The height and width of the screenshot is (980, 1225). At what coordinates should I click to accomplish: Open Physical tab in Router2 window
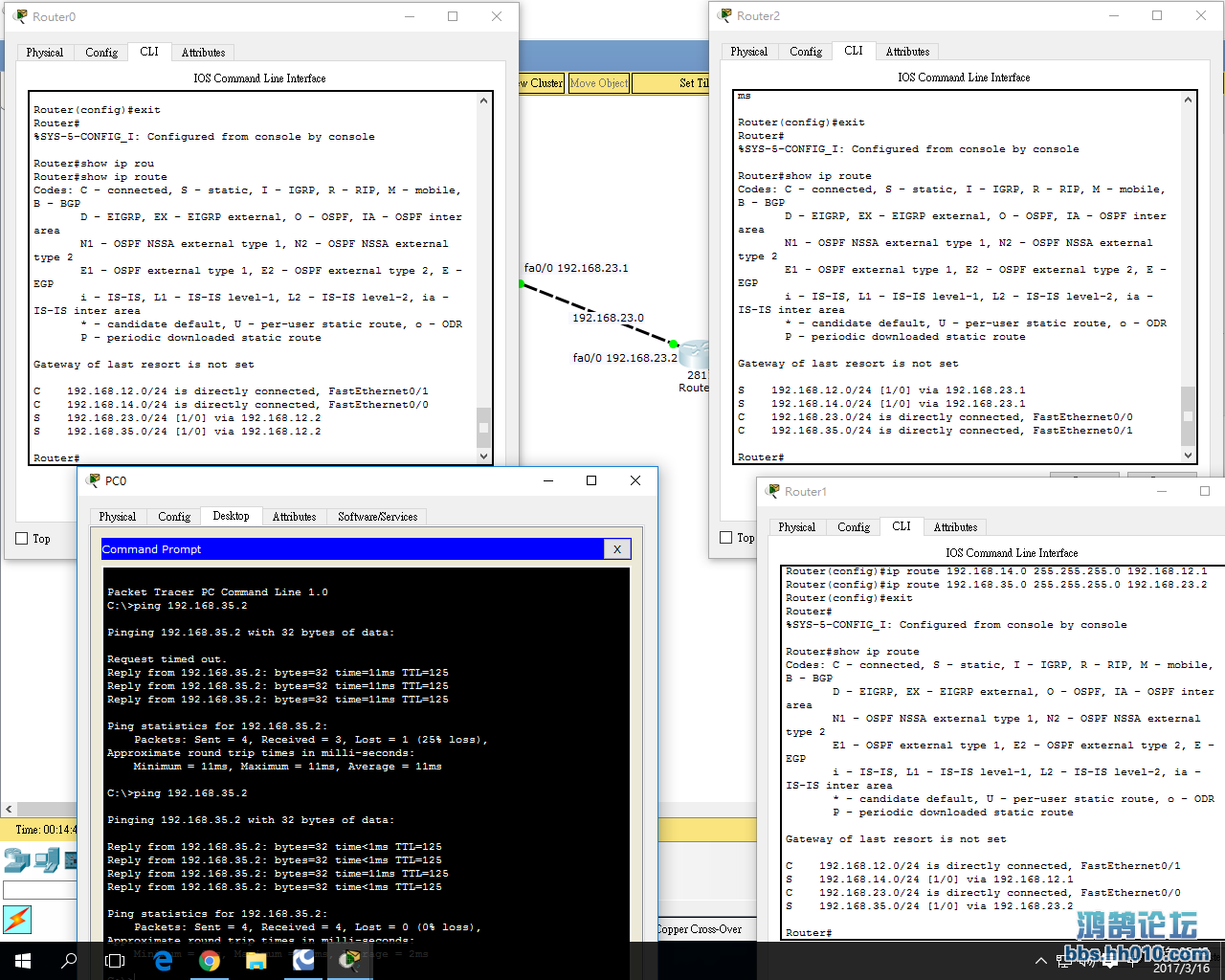749,52
